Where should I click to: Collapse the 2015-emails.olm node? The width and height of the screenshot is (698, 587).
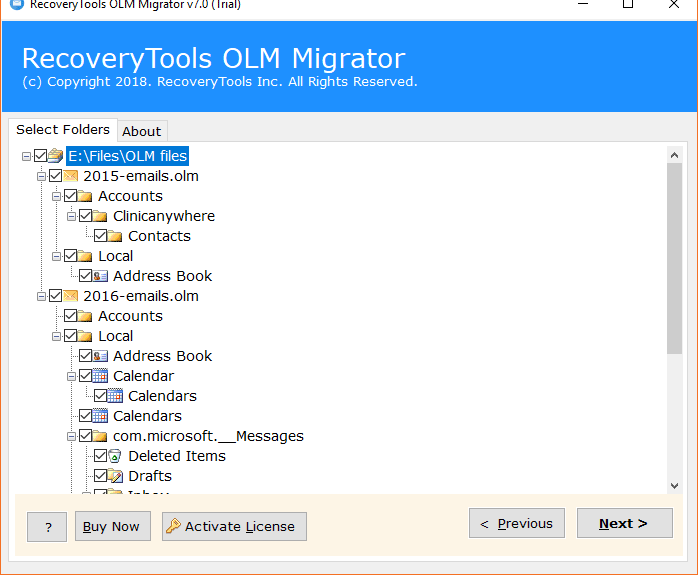(x=41, y=176)
